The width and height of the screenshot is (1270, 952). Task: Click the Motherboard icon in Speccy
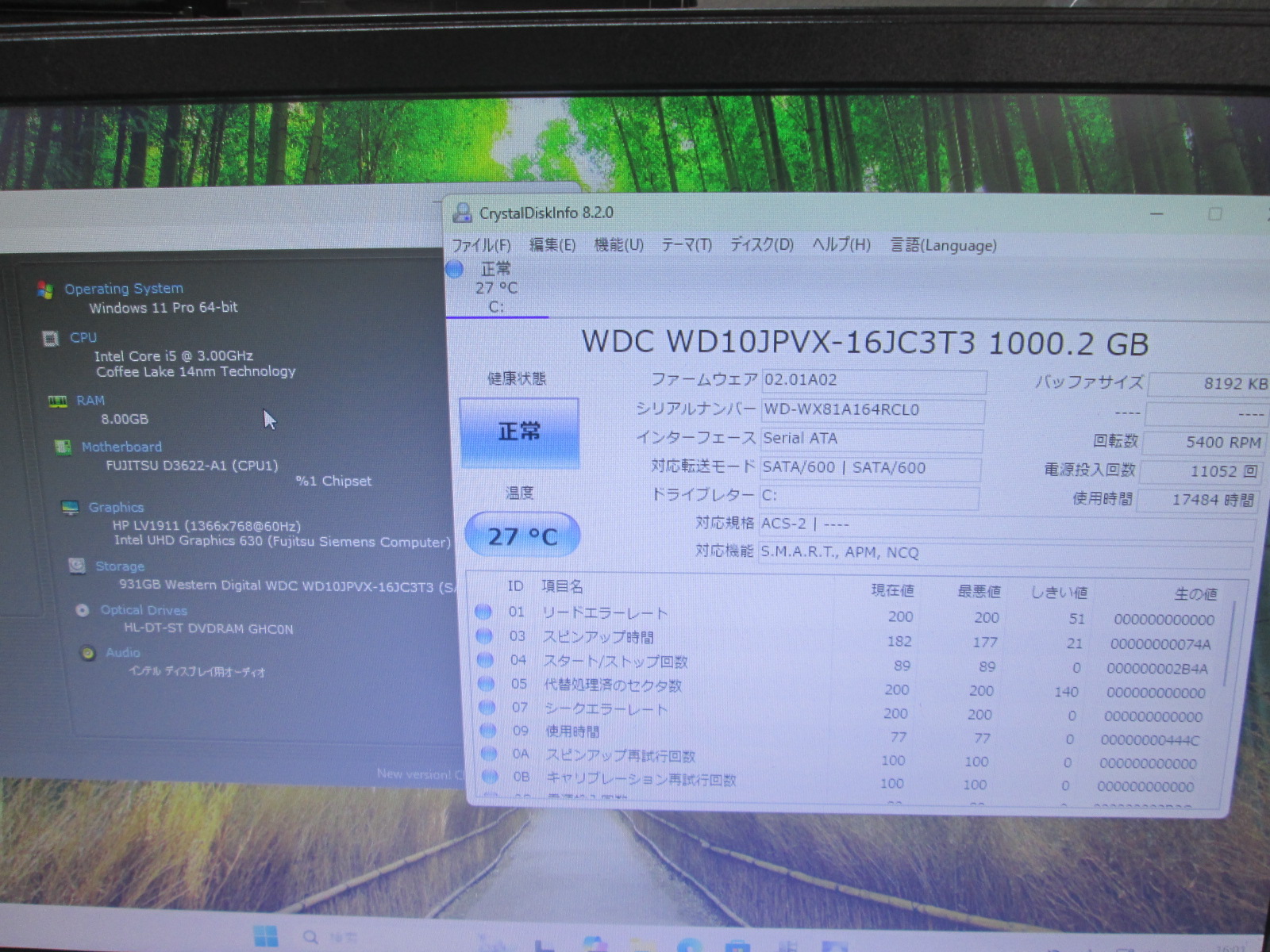(x=63, y=447)
